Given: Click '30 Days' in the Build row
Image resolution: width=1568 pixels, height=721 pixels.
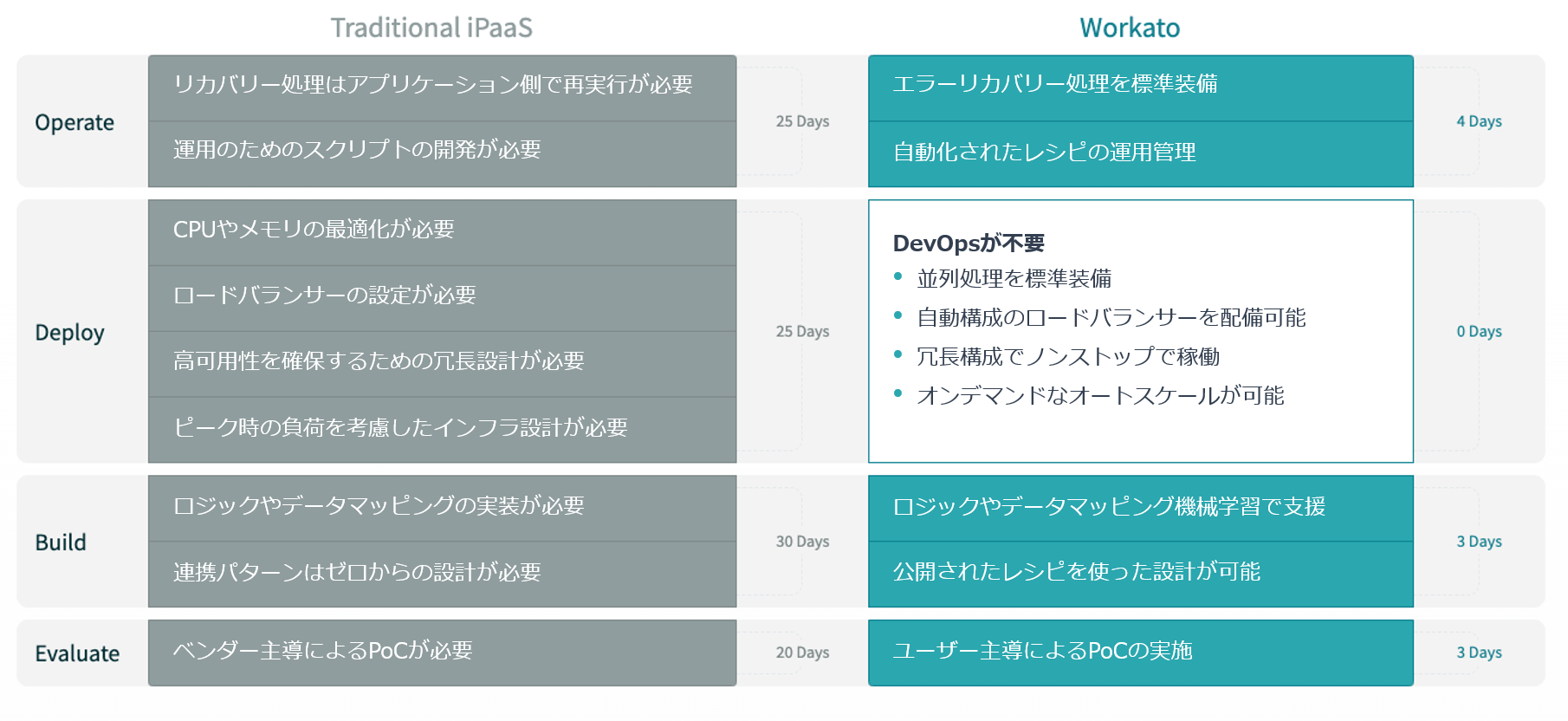Looking at the screenshot, I should click(x=802, y=542).
